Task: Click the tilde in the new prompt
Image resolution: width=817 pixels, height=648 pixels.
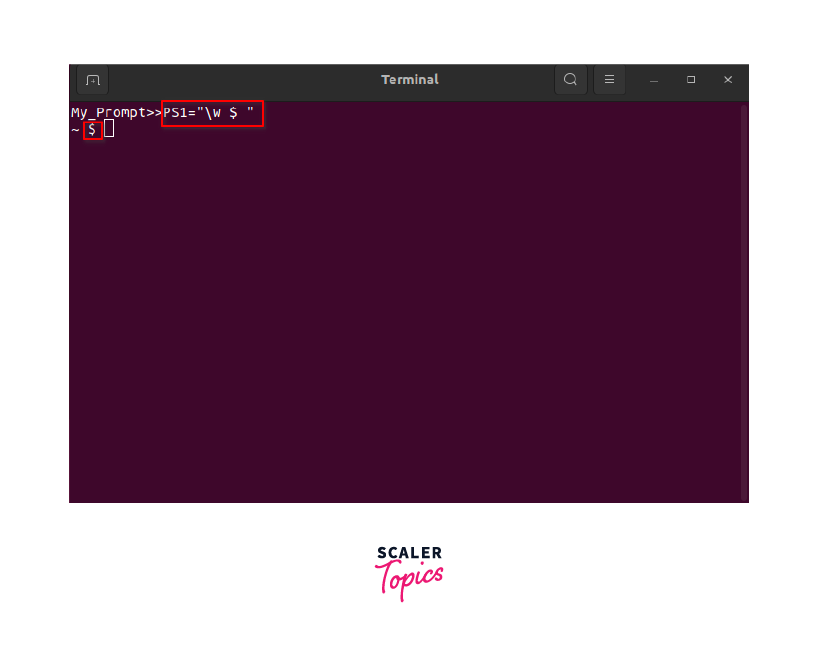Action: pos(75,129)
